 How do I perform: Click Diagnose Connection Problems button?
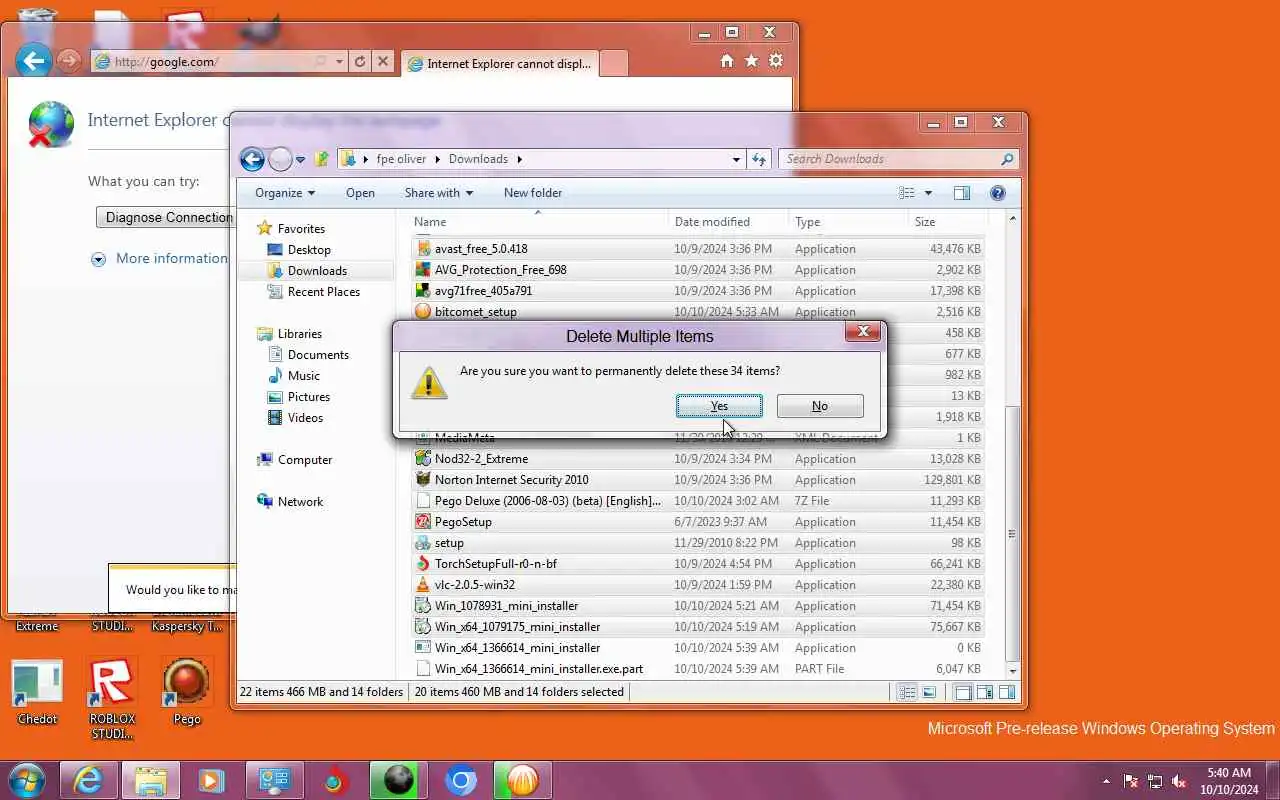[166, 217]
